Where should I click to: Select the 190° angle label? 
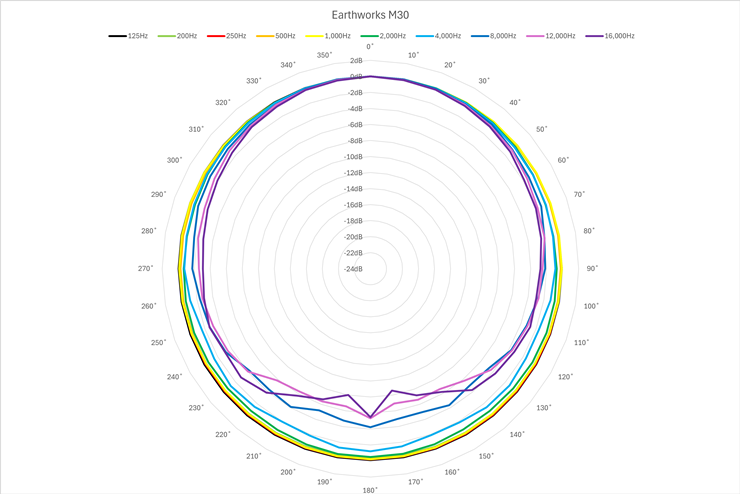click(x=325, y=482)
